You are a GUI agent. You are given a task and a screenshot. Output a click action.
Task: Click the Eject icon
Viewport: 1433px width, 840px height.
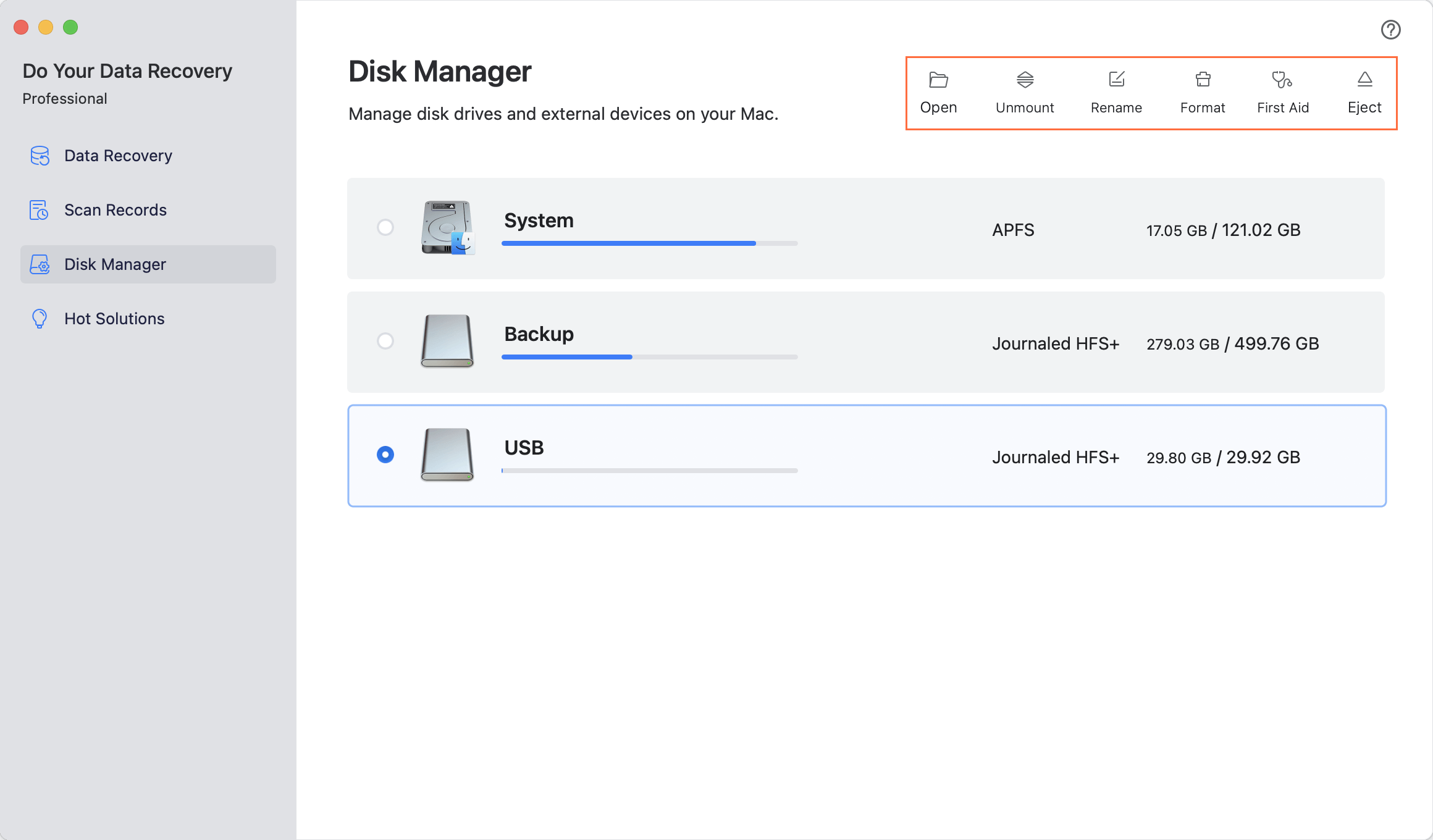pyautogui.click(x=1364, y=80)
